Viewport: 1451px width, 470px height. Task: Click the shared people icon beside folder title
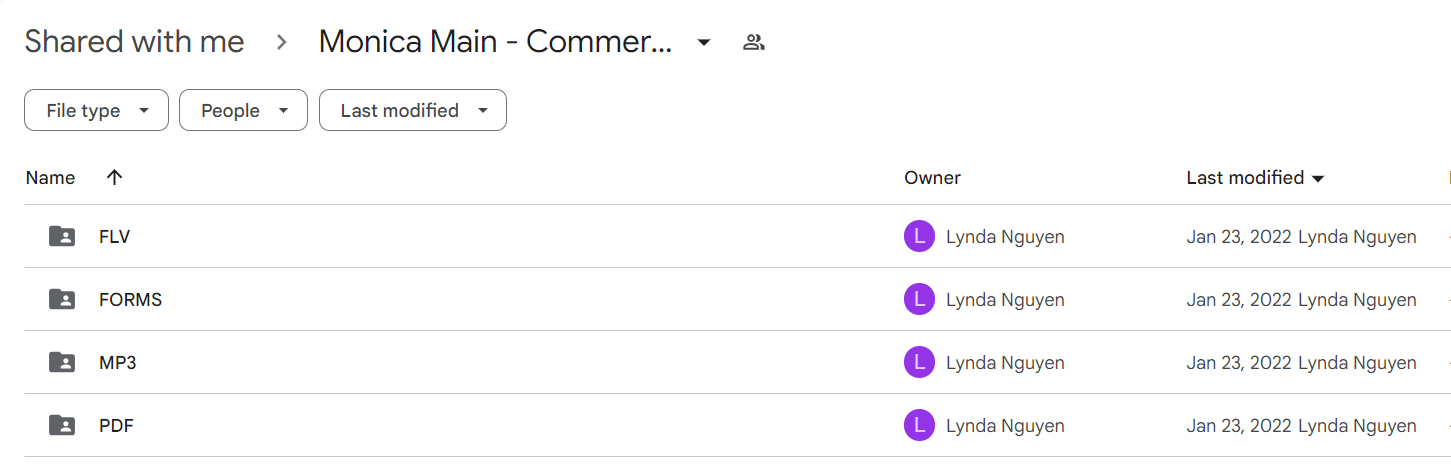[754, 42]
